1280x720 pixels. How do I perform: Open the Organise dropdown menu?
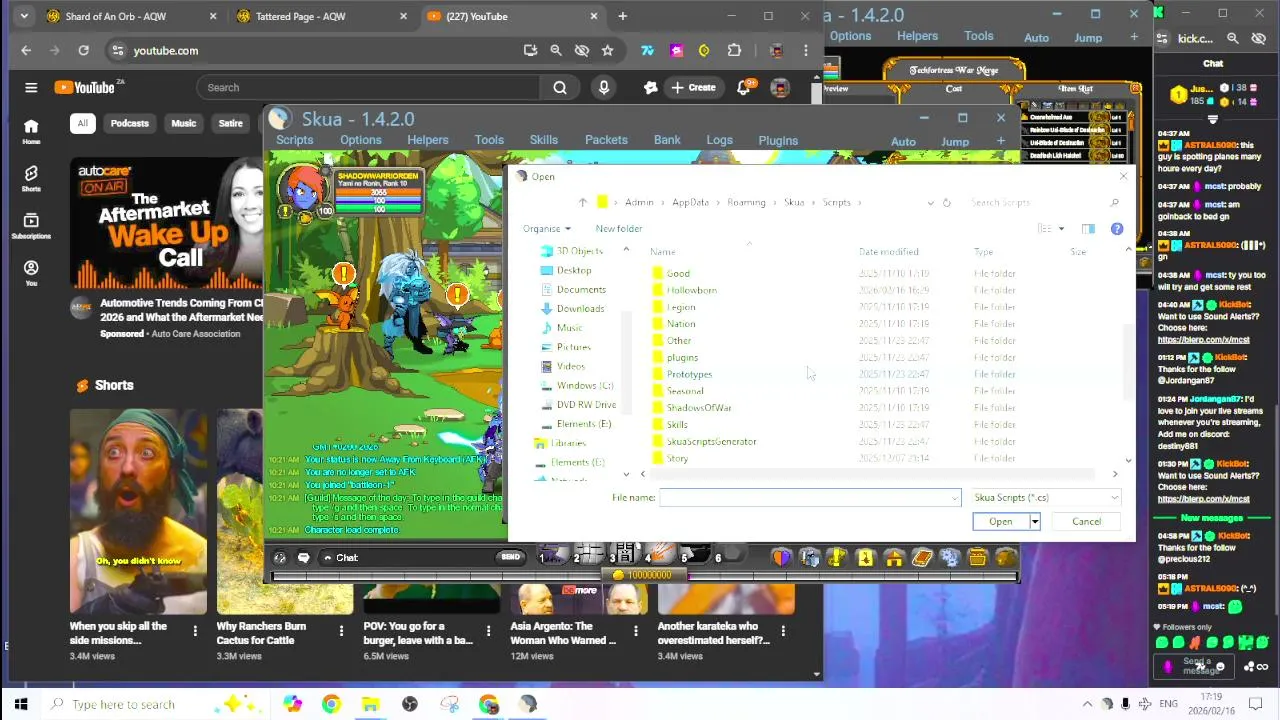point(546,229)
